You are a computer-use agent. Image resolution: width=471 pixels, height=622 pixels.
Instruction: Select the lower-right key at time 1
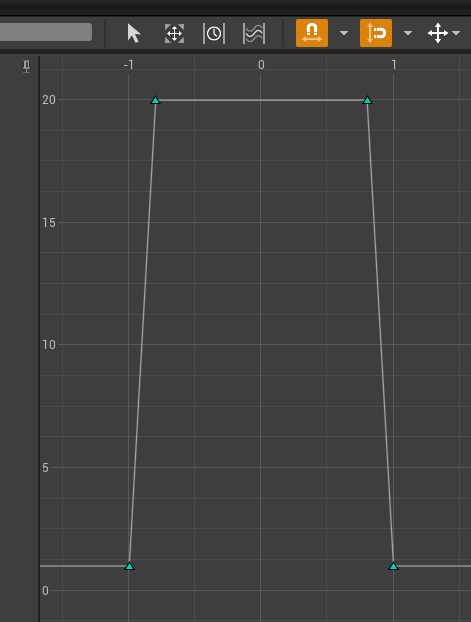393,566
